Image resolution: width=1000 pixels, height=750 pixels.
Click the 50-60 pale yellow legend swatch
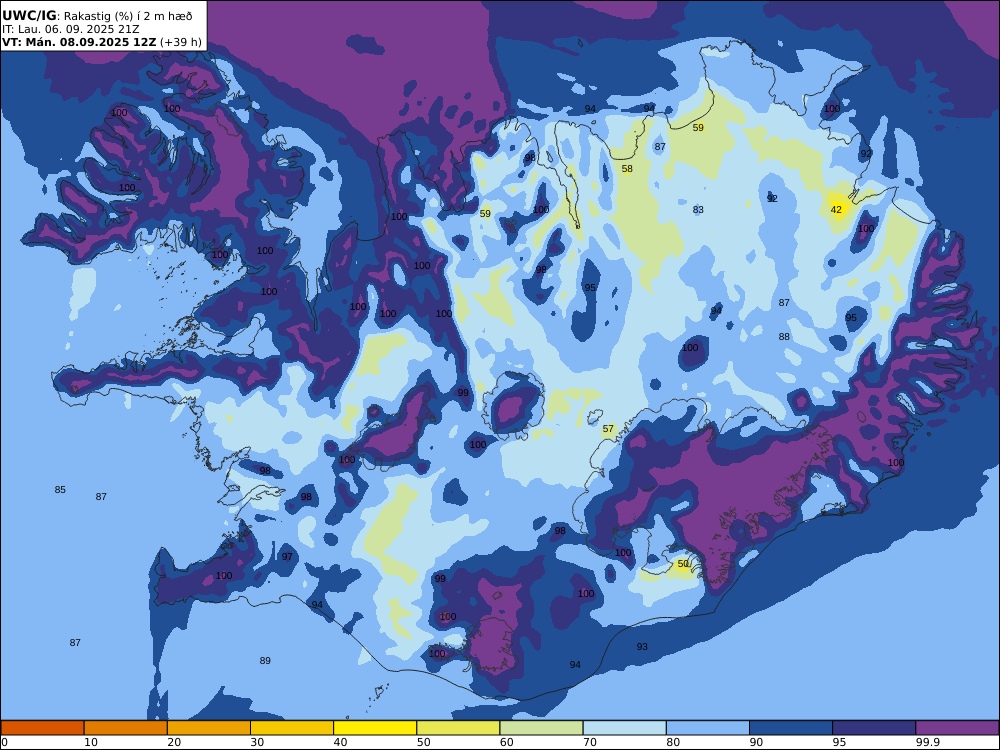tap(459, 728)
